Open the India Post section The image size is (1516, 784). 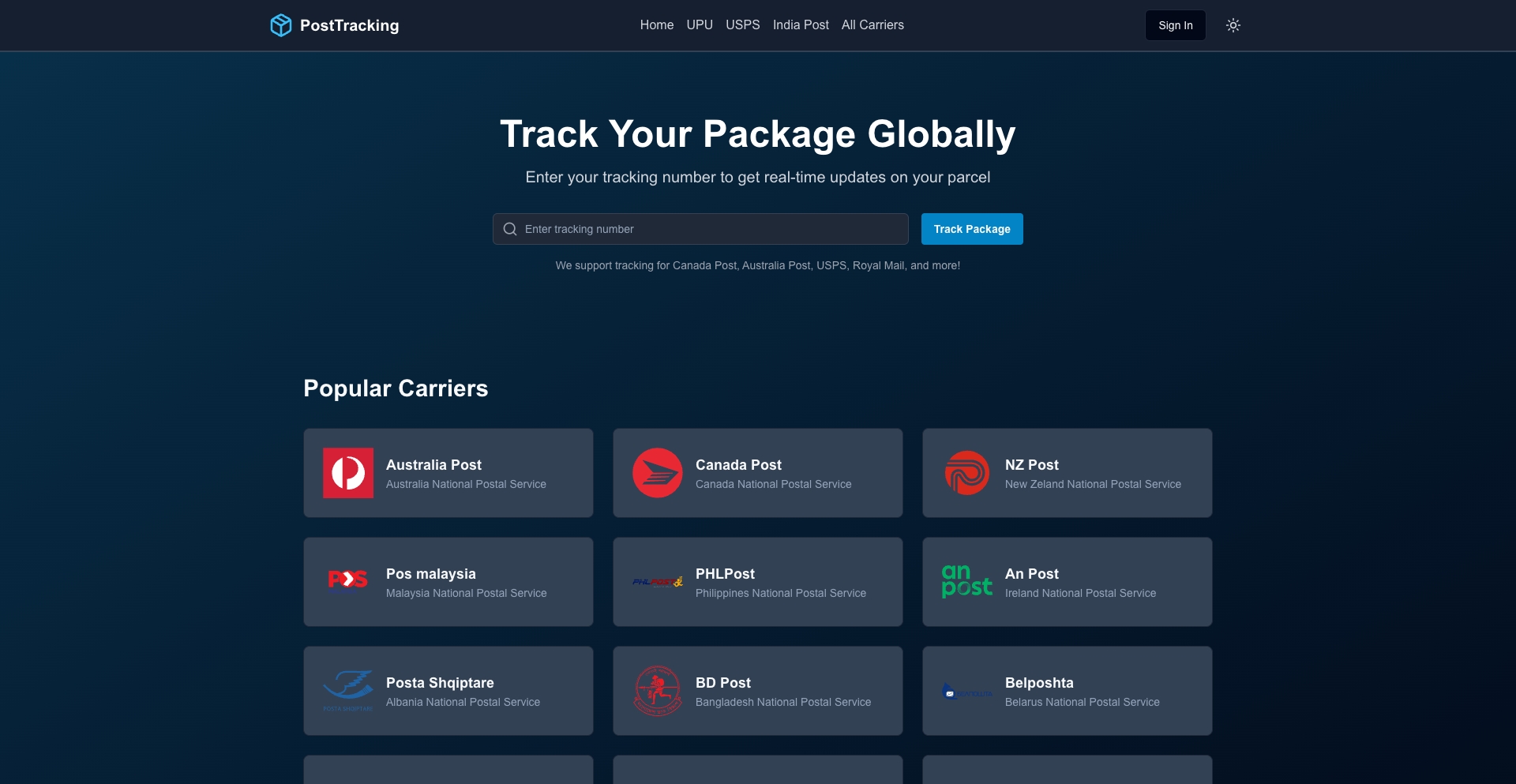click(x=801, y=24)
